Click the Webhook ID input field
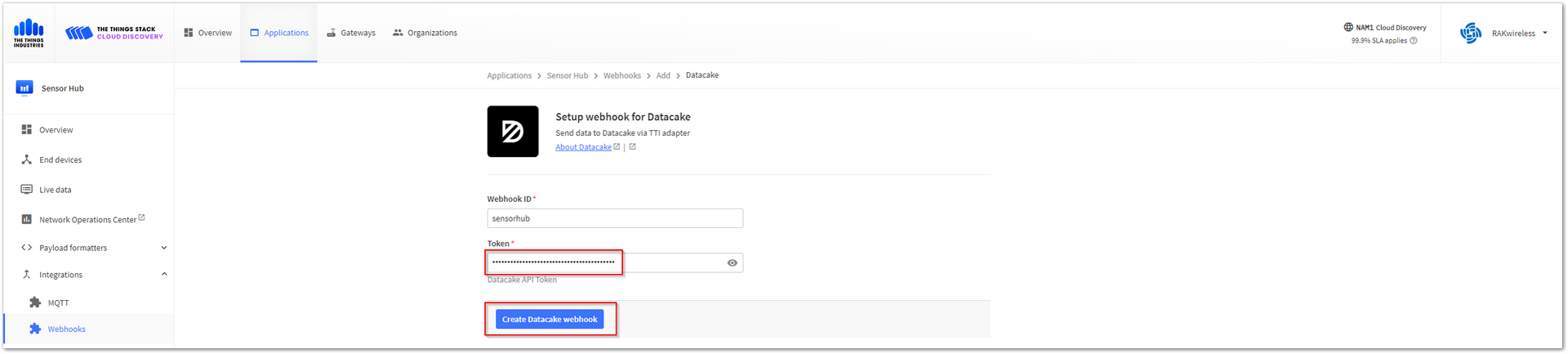This screenshot has height=354, width=1568. pos(615,218)
